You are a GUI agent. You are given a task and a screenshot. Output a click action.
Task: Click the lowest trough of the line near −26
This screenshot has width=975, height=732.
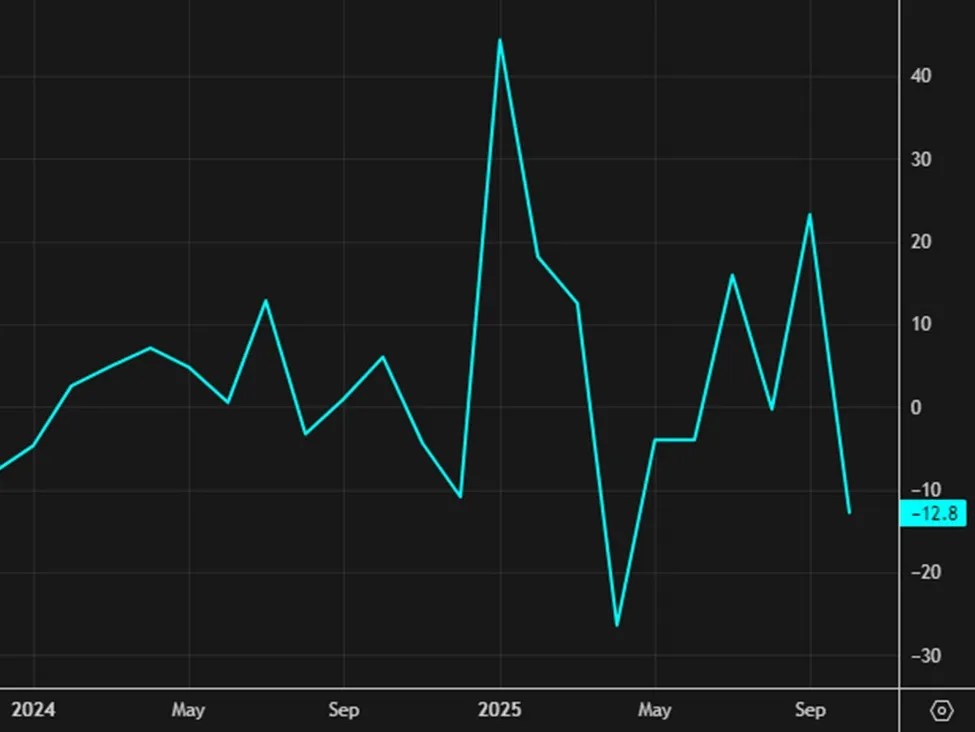[616, 625]
